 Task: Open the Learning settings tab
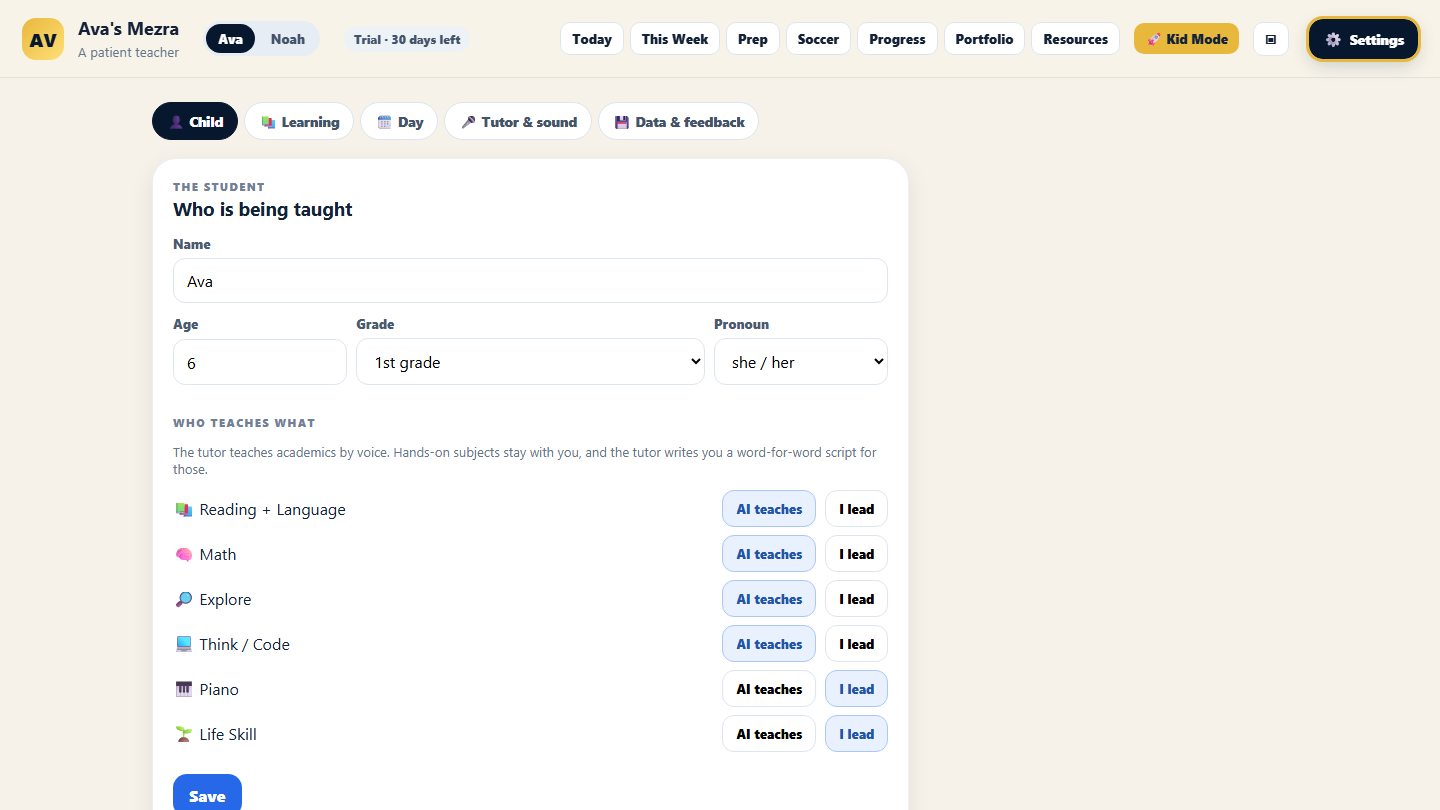299,122
